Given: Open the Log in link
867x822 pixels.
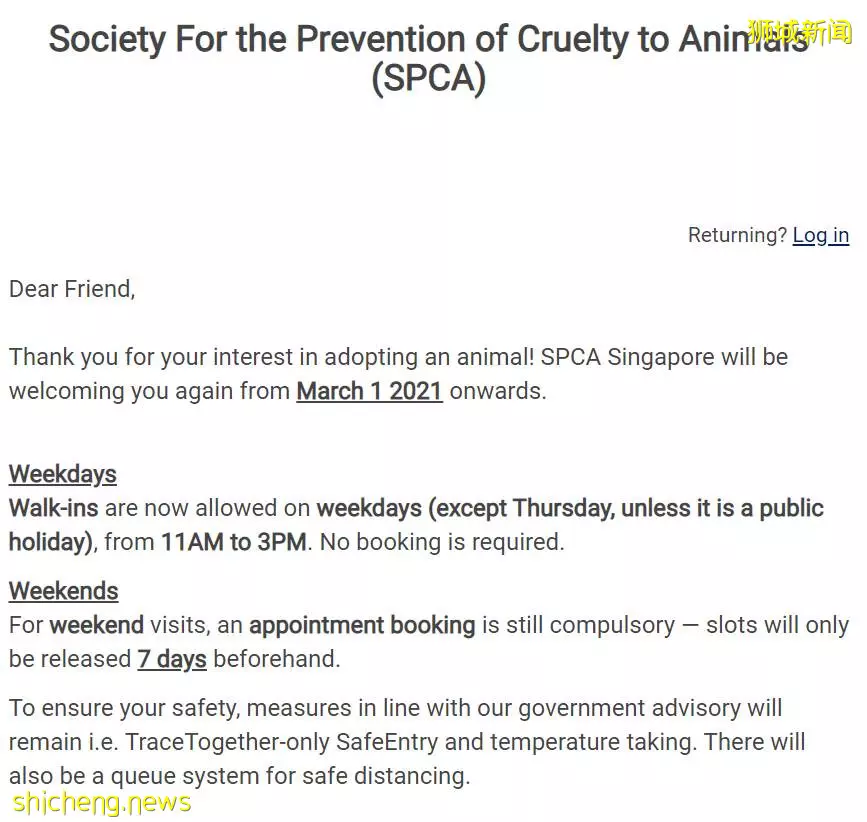Looking at the screenshot, I should (x=821, y=235).
